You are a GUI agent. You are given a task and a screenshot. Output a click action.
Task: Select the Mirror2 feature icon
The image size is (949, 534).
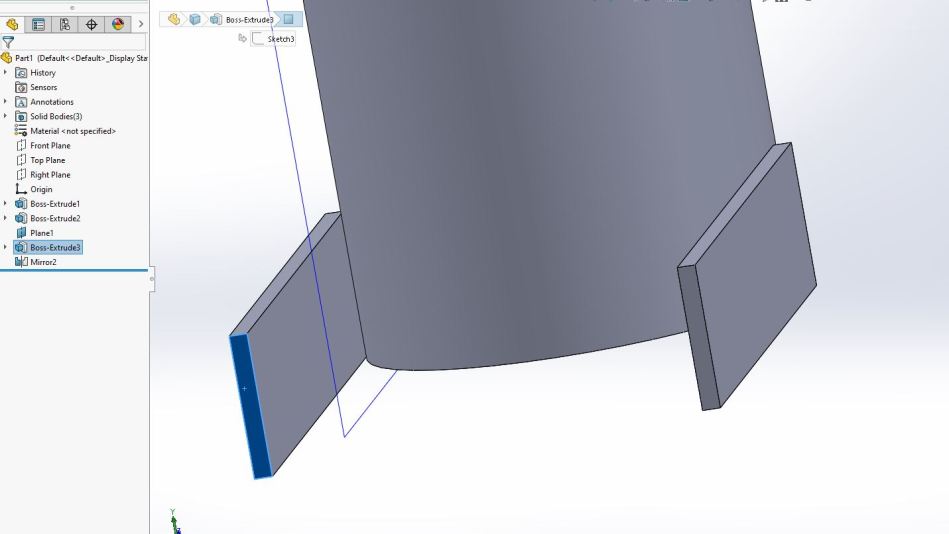pyautogui.click(x=21, y=262)
